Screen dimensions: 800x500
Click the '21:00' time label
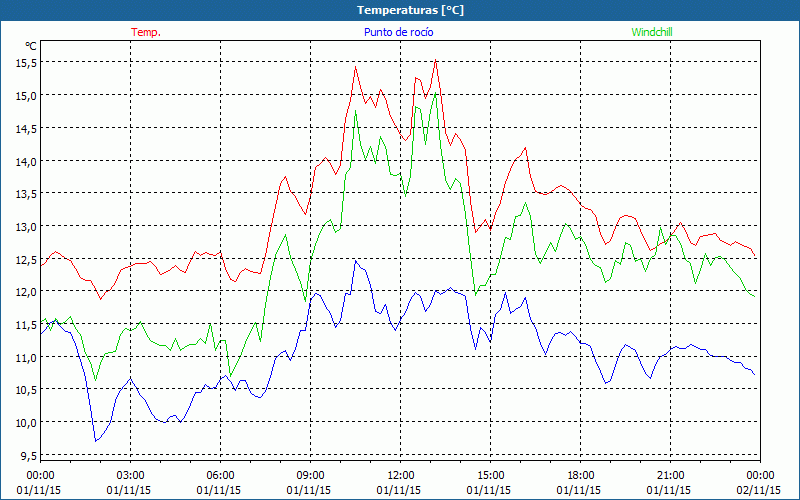click(x=670, y=476)
